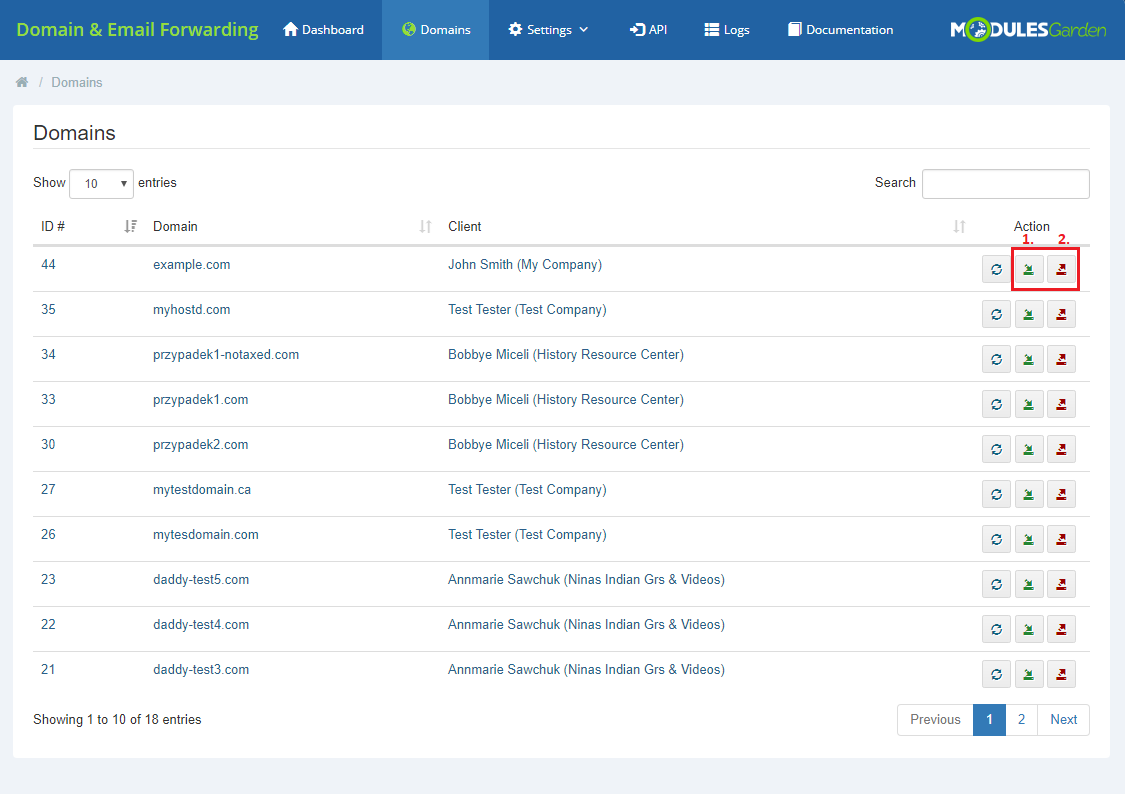Sort the table by ID #
1125x794 pixels.
(89, 227)
